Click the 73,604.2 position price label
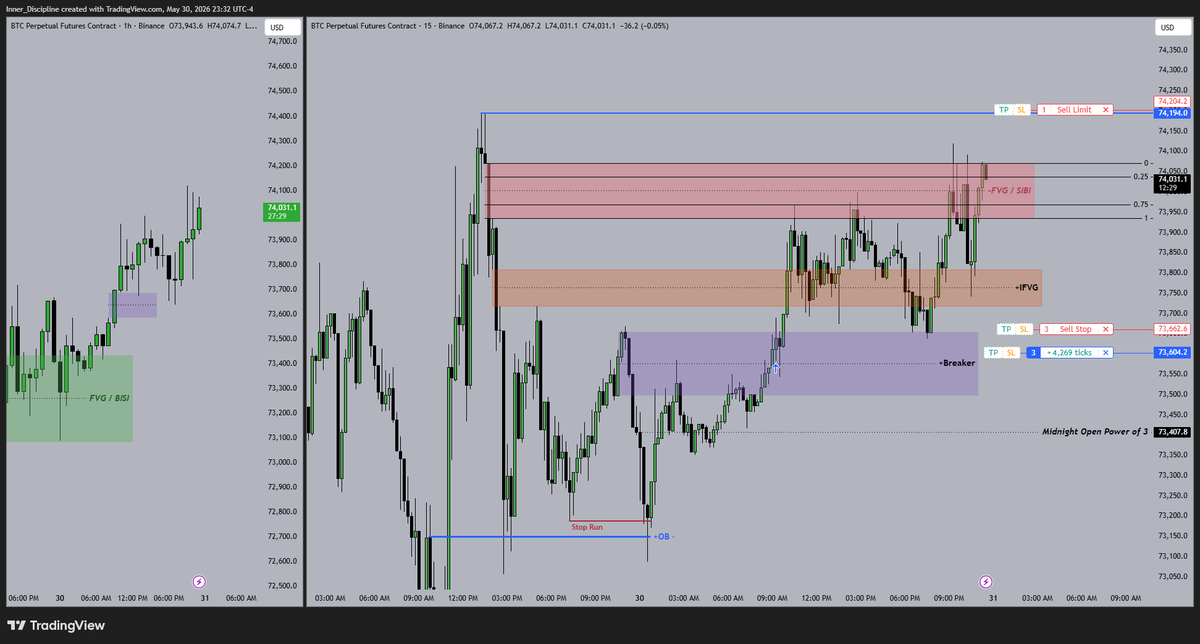Image resolution: width=1200 pixels, height=644 pixels. [1172, 352]
